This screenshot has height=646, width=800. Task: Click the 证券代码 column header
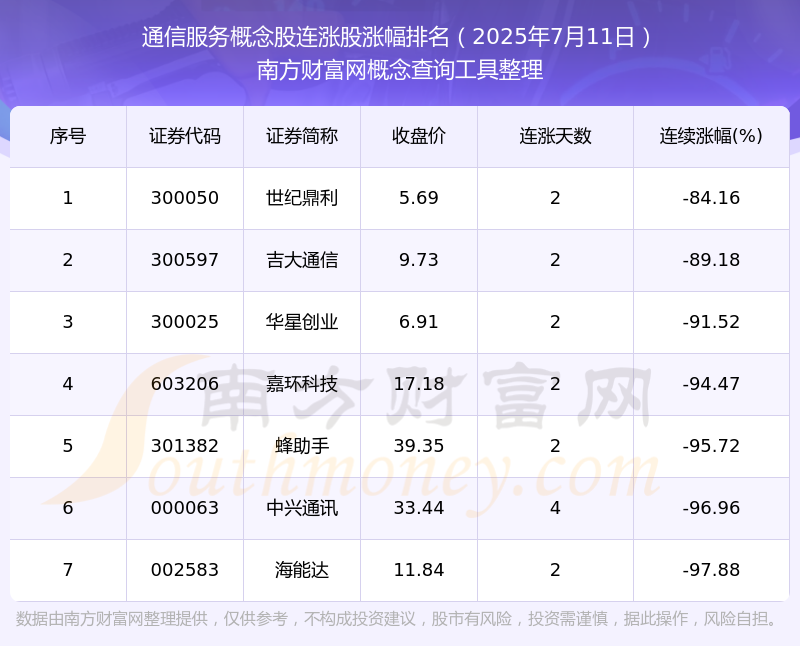click(185, 136)
